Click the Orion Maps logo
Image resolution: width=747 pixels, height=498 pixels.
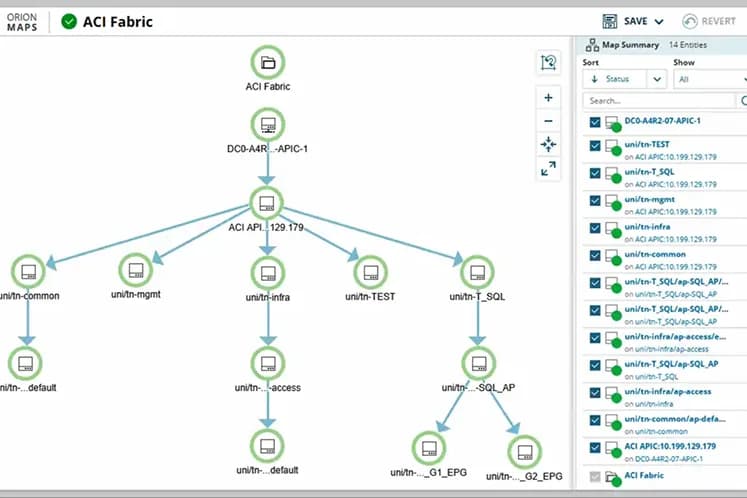22,22
